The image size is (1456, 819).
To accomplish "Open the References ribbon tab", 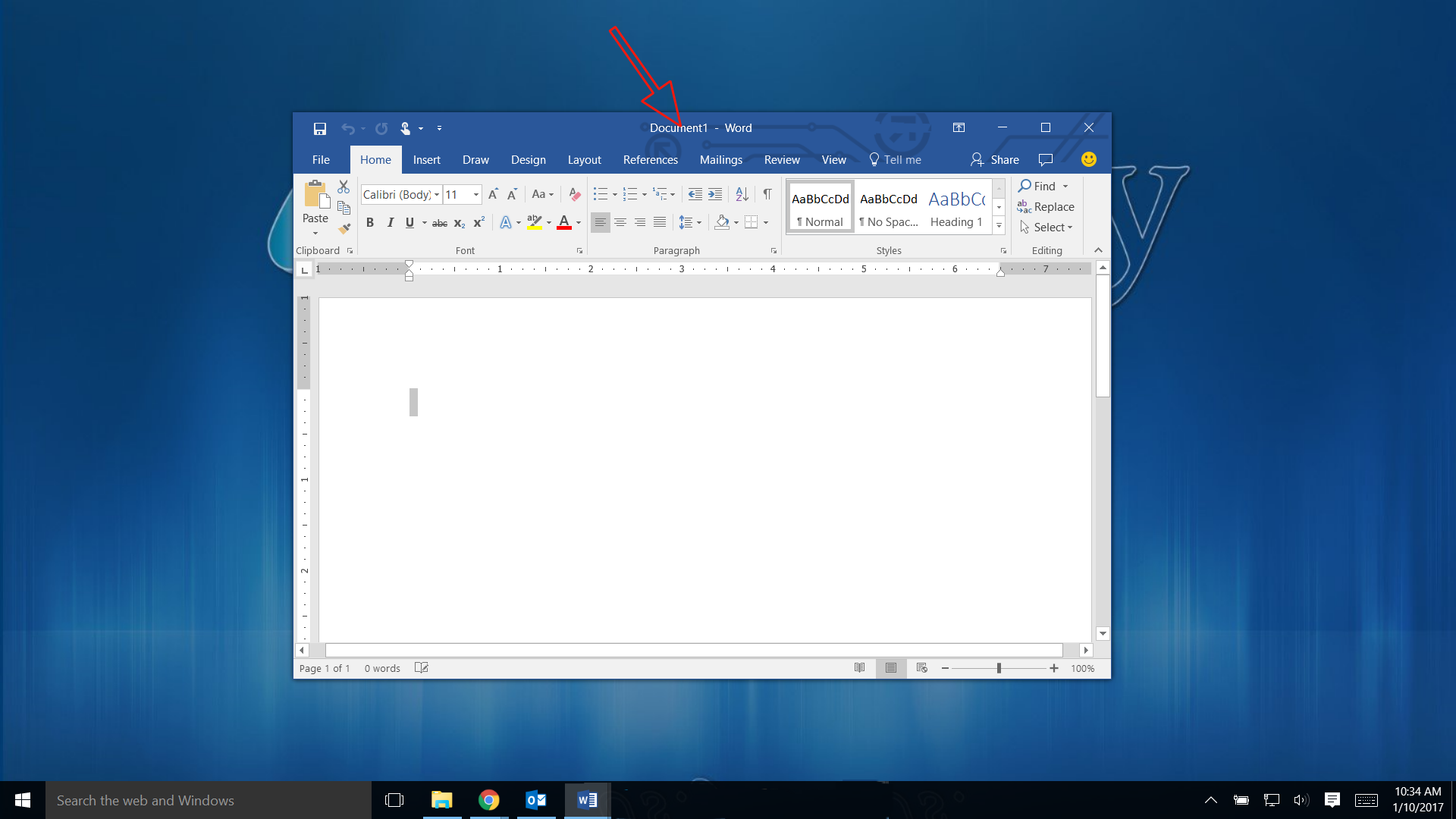I will (x=650, y=160).
